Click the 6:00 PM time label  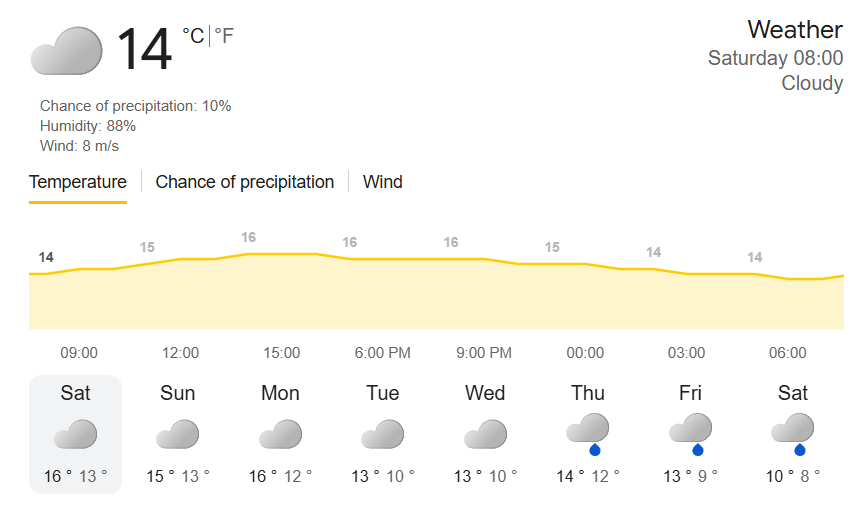pos(382,352)
